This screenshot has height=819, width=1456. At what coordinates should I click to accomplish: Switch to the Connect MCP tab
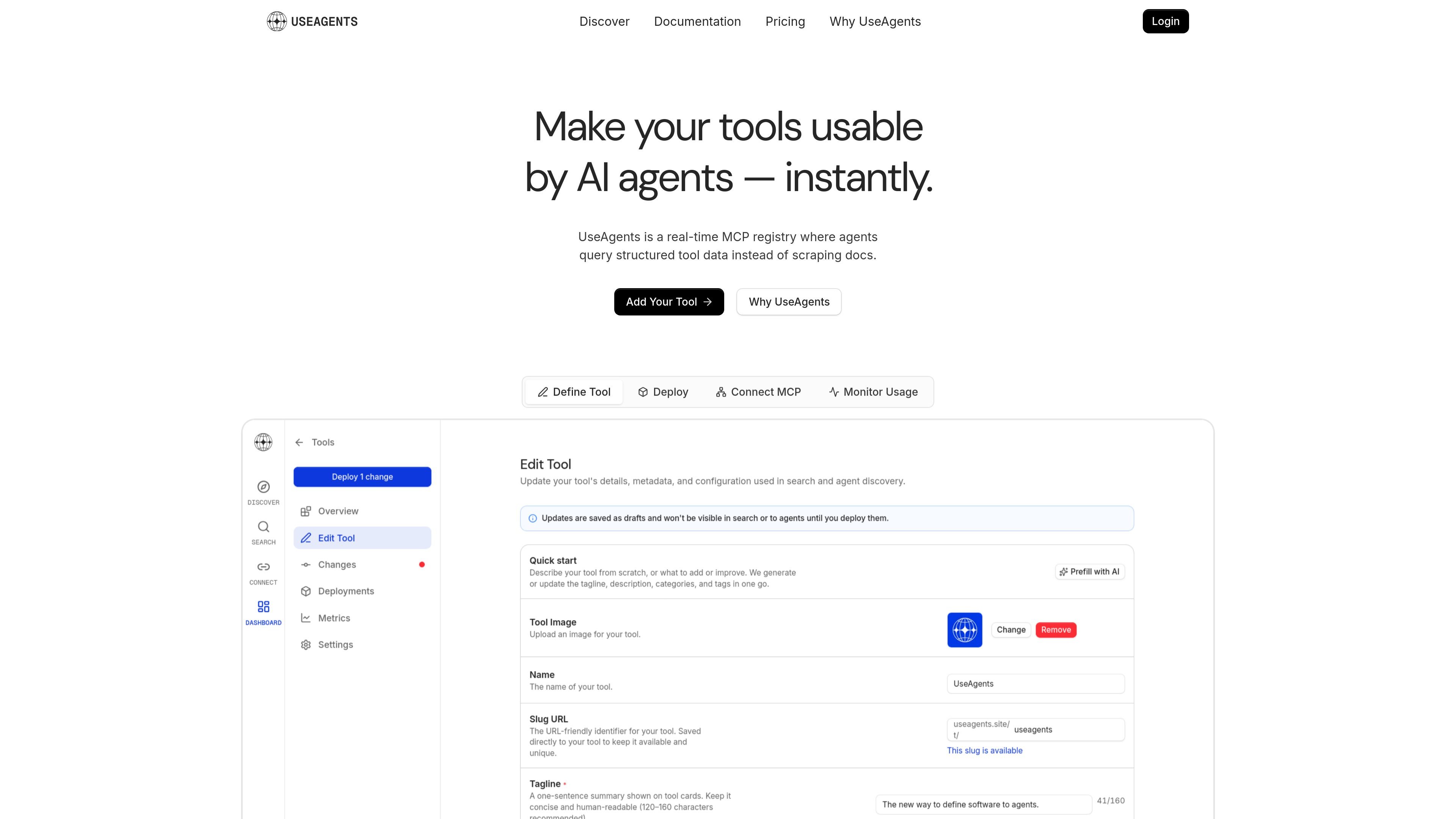[758, 392]
